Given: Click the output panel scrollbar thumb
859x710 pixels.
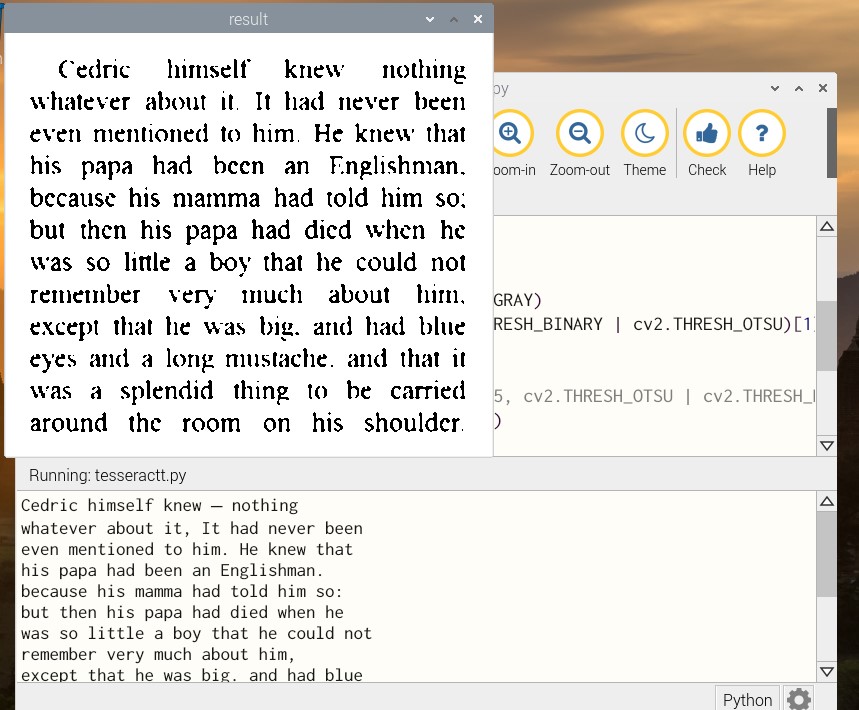Looking at the screenshot, I should click(826, 556).
